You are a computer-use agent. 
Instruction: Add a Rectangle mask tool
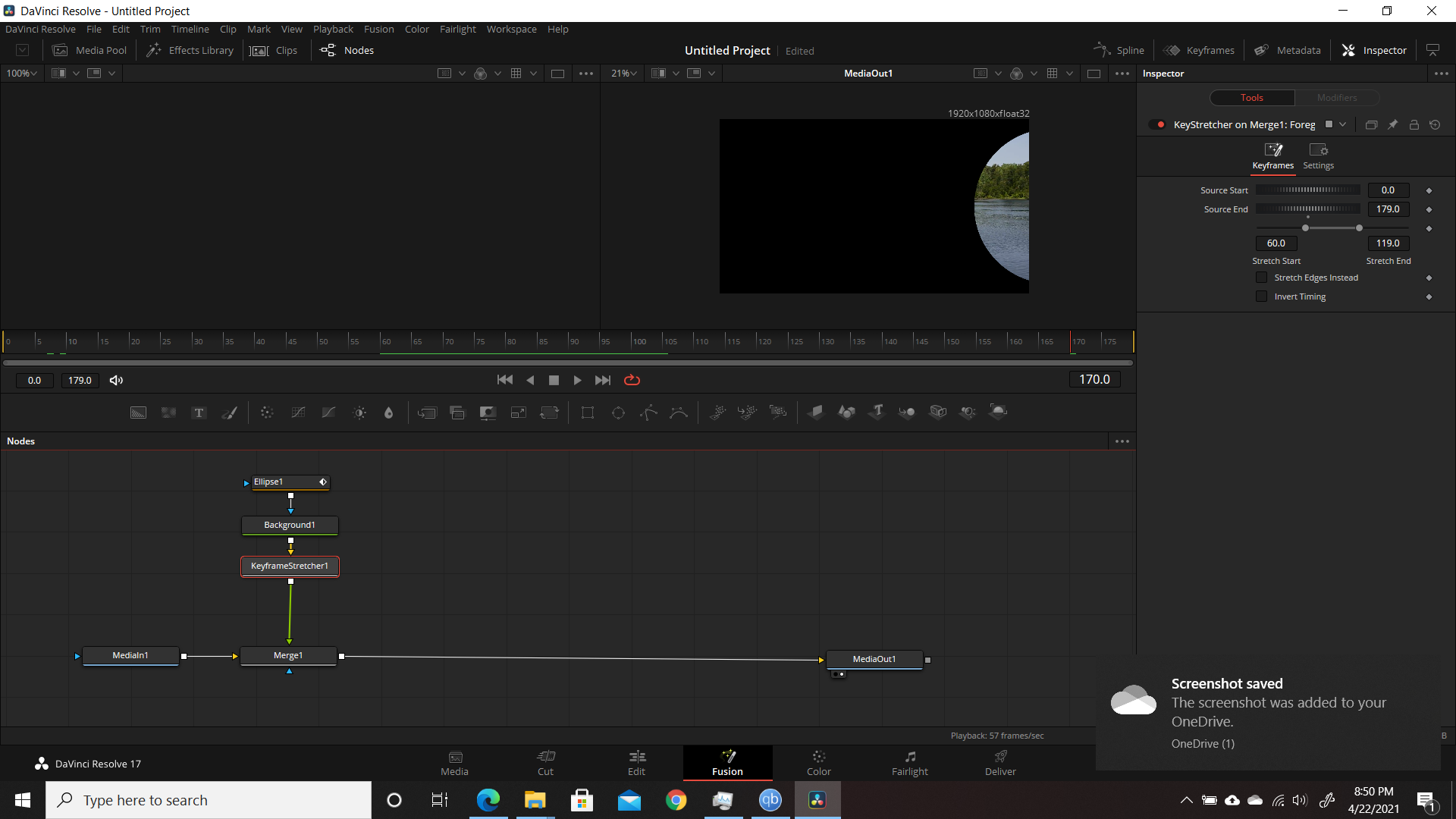(x=588, y=413)
